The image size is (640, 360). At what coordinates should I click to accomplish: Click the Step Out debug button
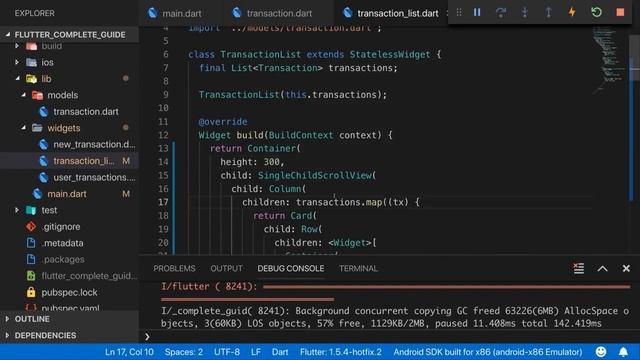pyautogui.click(x=548, y=13)
